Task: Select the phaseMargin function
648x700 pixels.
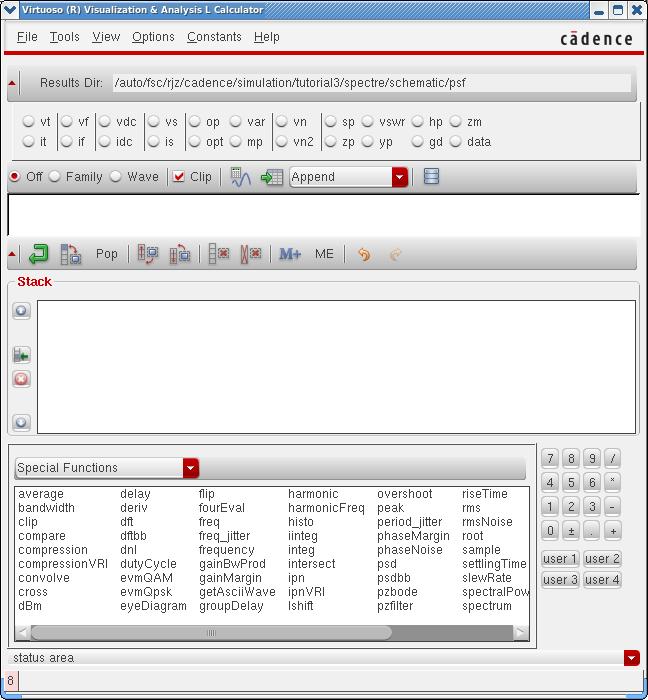Action: point(413,536)
